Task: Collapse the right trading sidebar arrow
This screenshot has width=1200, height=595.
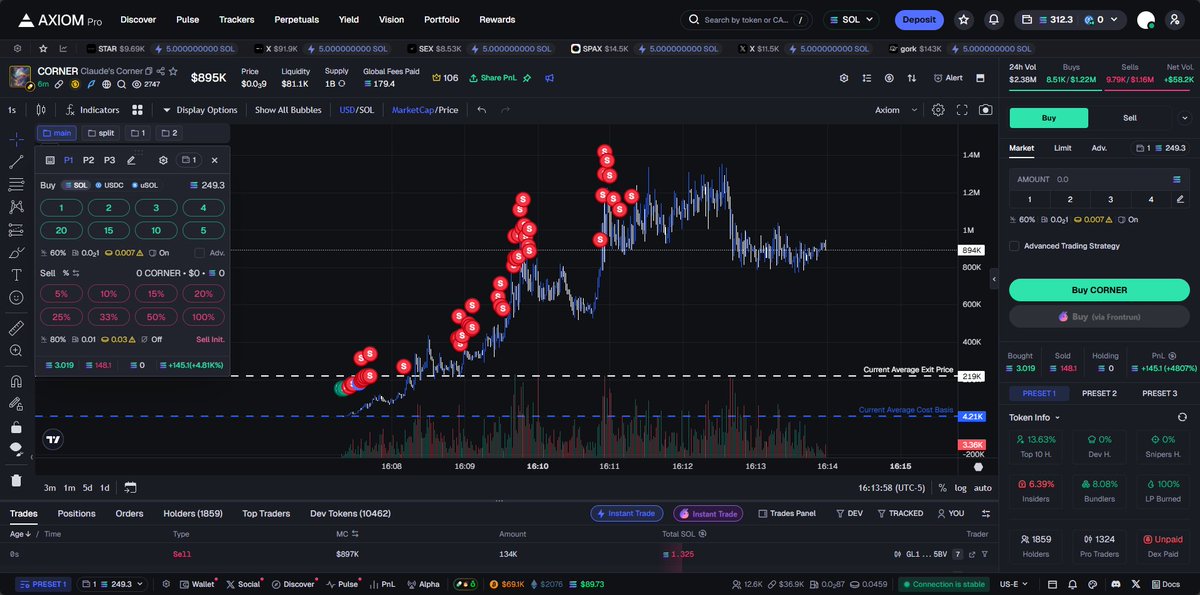Action: [994, 280]
